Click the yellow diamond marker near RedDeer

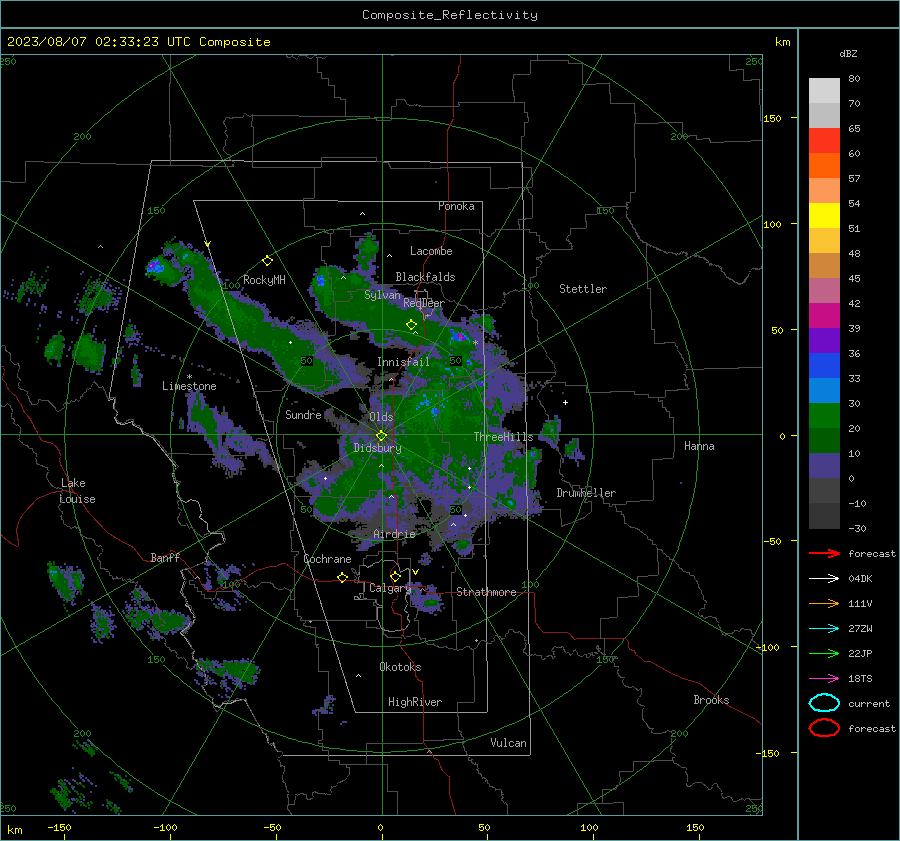(x=411, y=325)
